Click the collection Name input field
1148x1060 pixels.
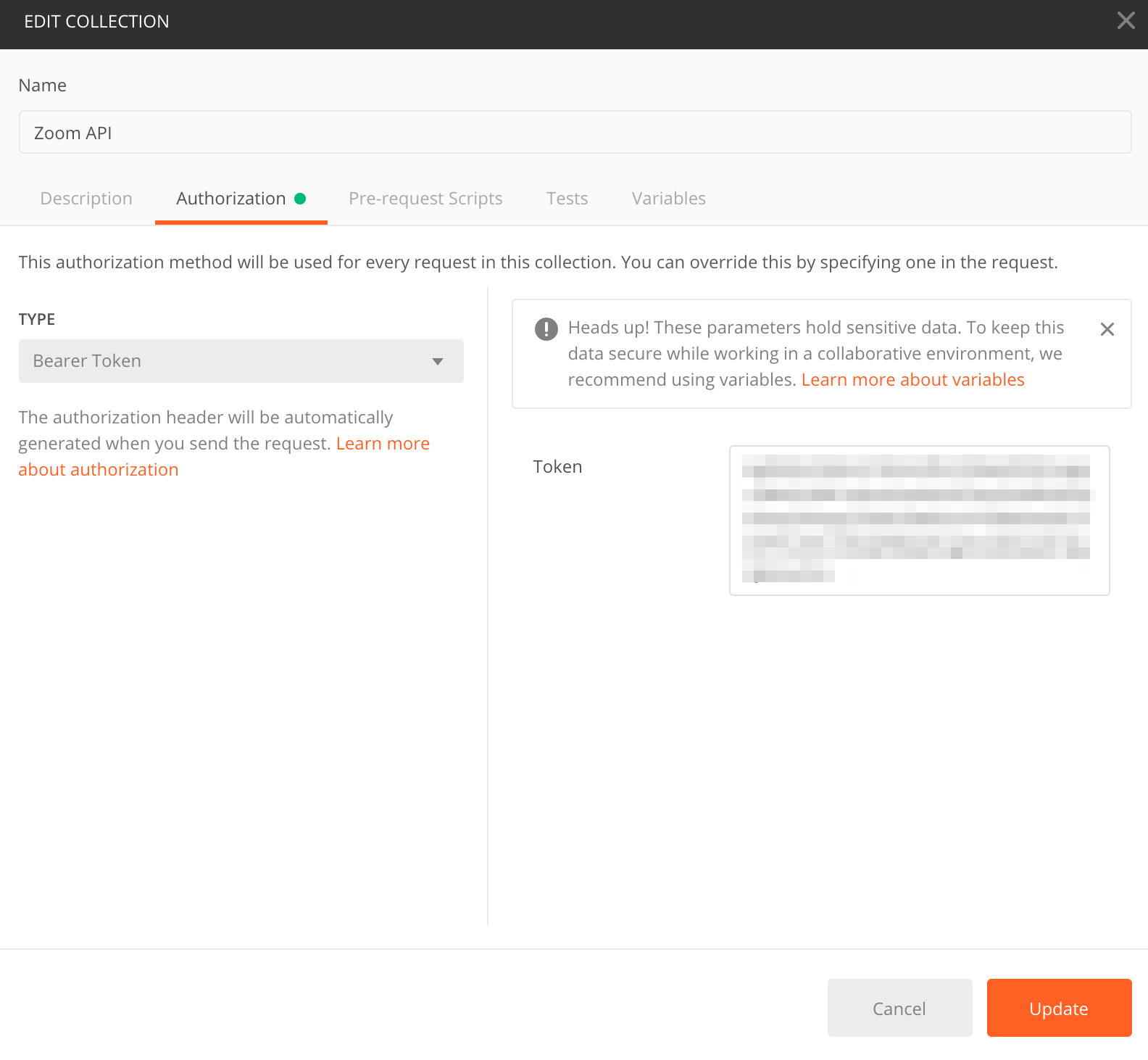point(575,132)
